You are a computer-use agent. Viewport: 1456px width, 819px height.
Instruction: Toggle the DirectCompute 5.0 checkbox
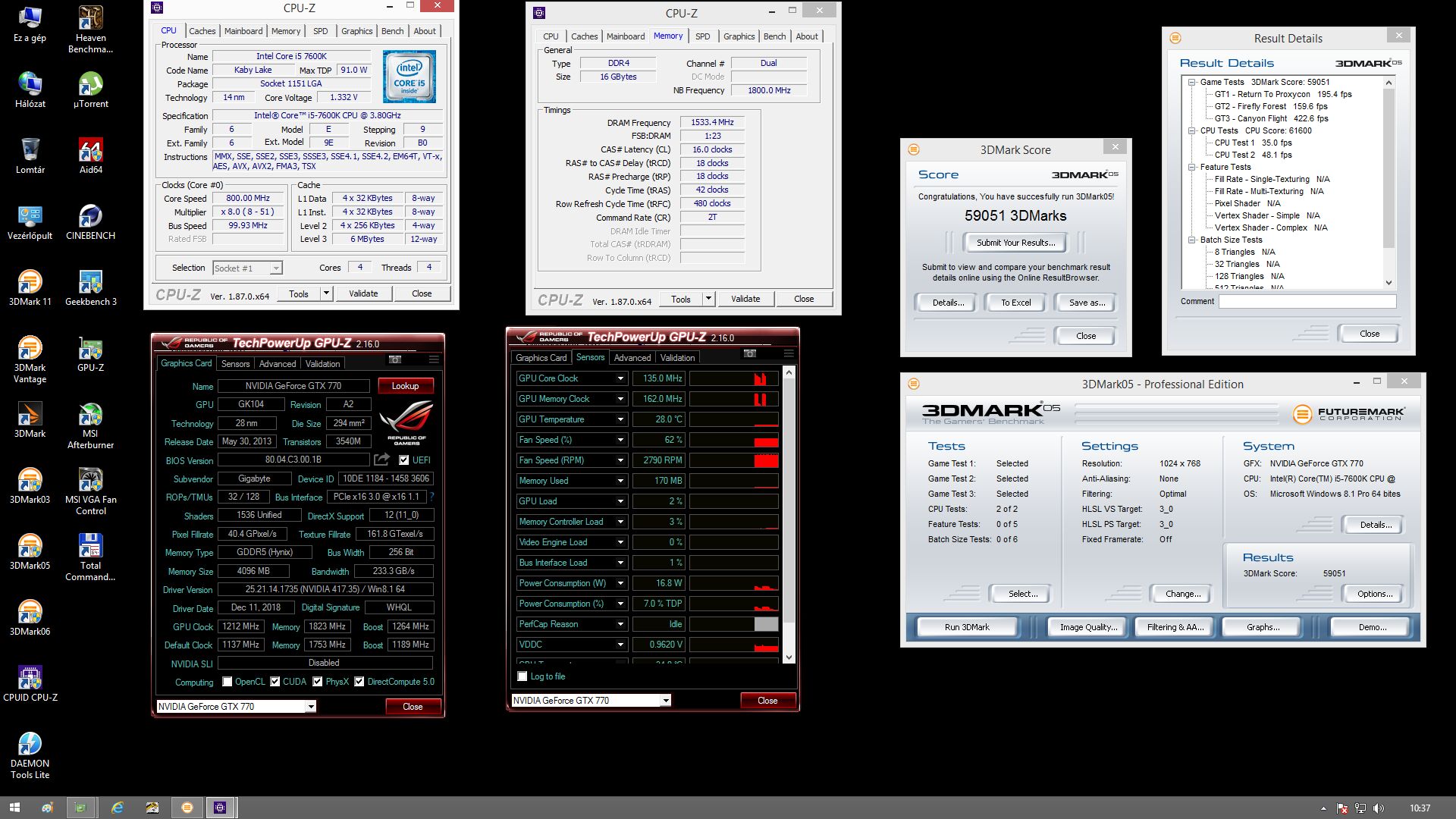point(359,682)
